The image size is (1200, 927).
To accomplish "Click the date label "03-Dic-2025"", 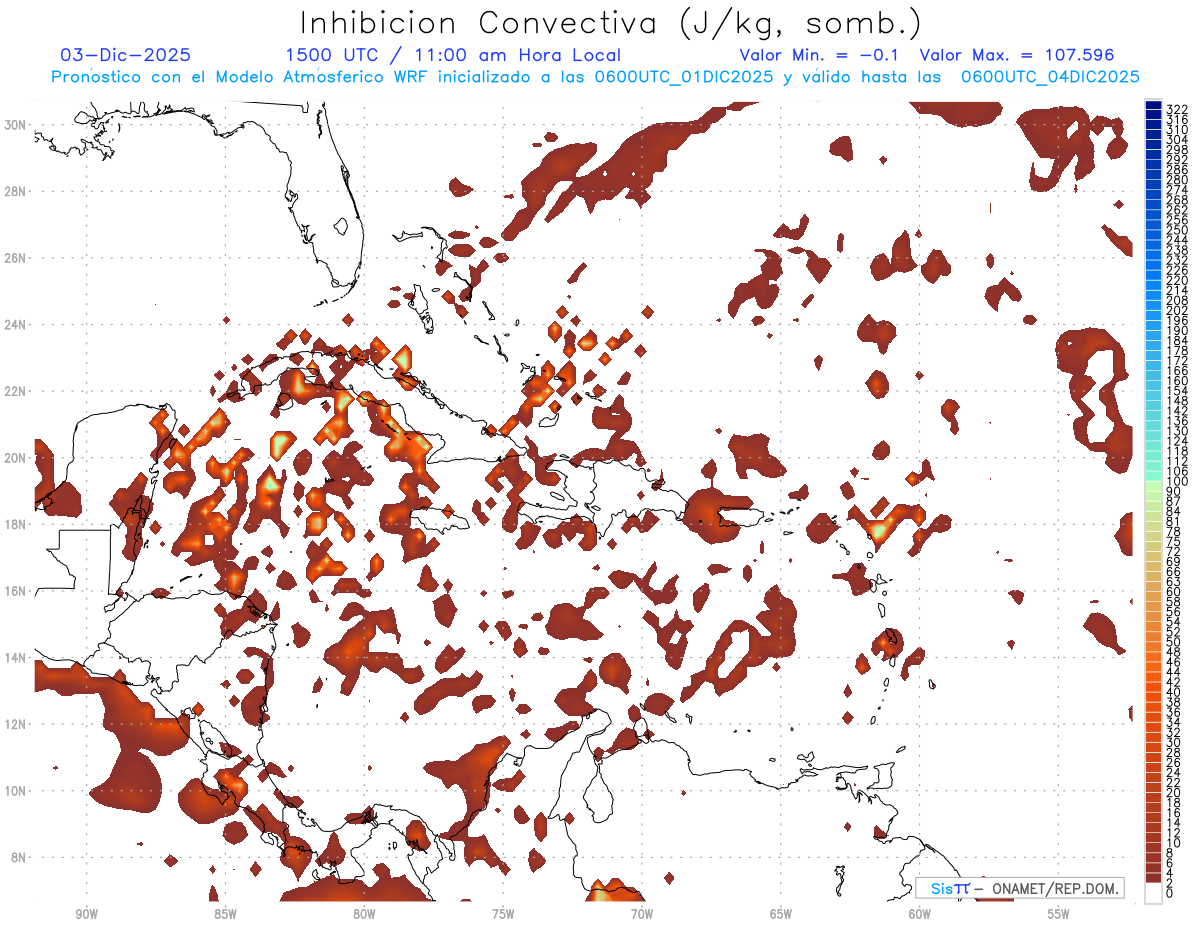I will [x=125, y=56].
